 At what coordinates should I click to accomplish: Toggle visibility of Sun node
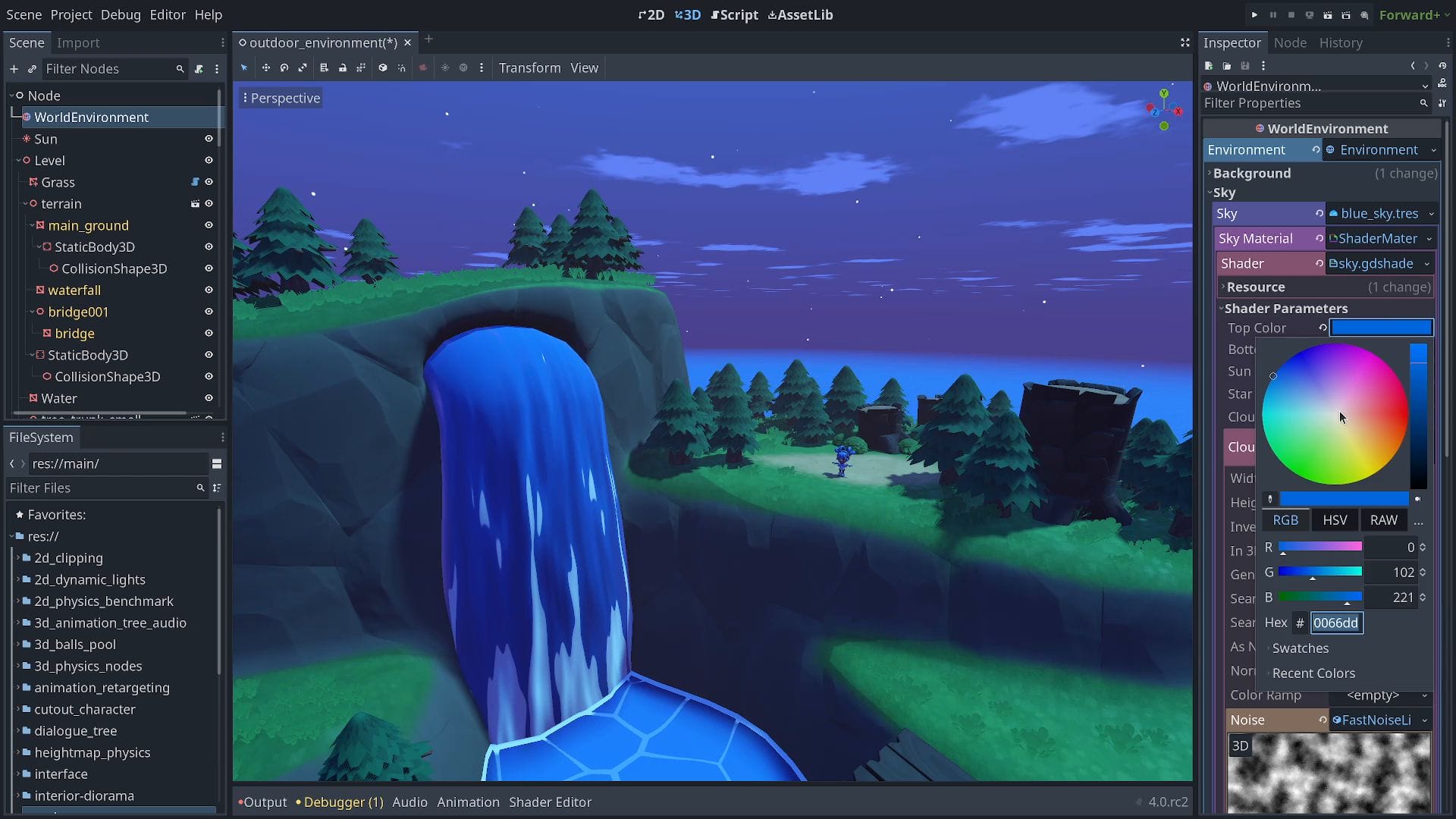pos(209,139)
